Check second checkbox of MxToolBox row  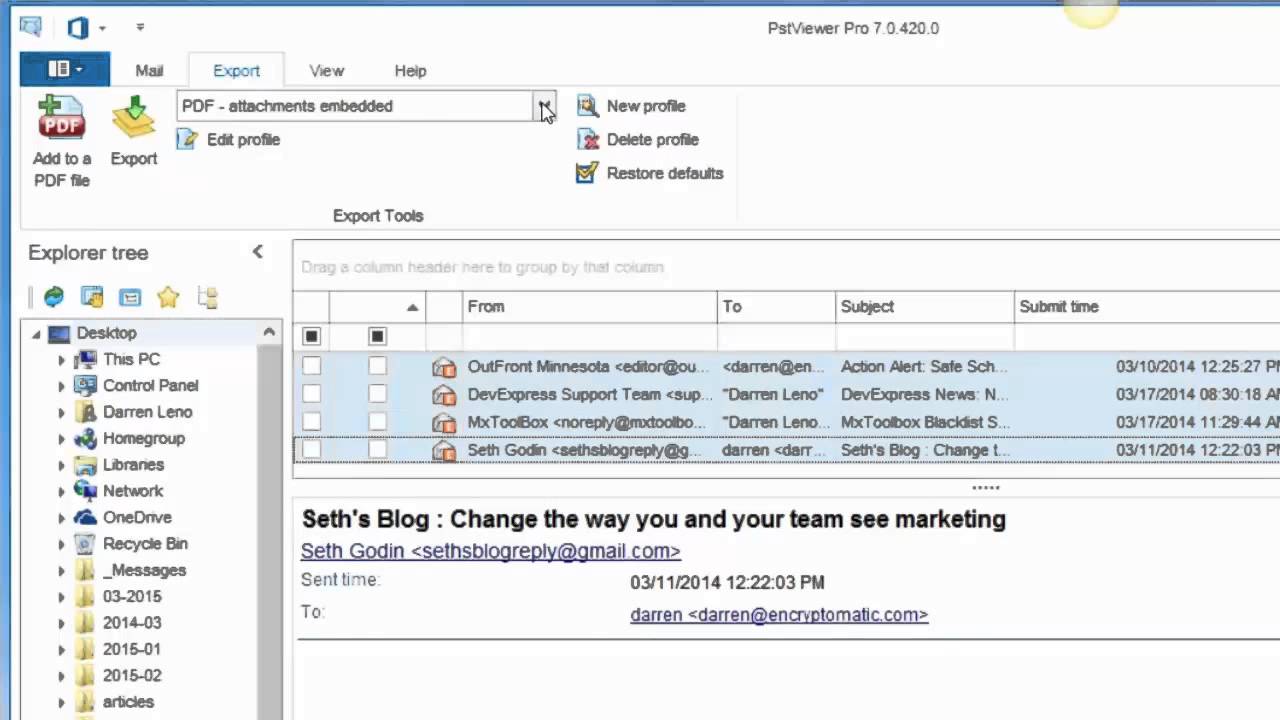click(377, 423)
